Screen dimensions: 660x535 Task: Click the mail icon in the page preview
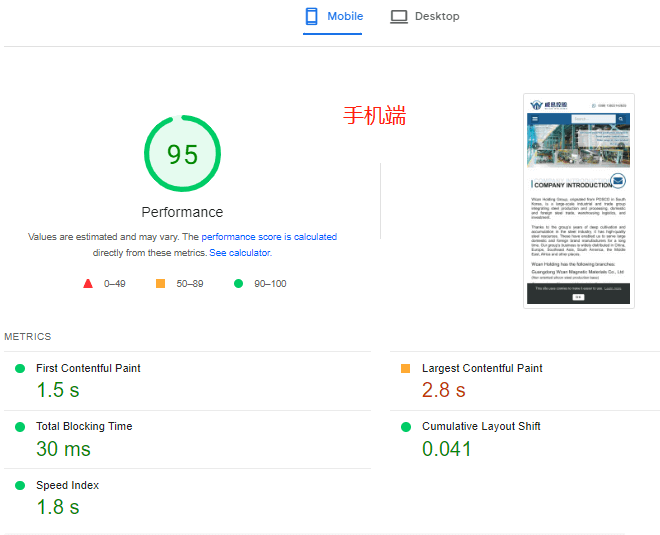tap(618, 181)
